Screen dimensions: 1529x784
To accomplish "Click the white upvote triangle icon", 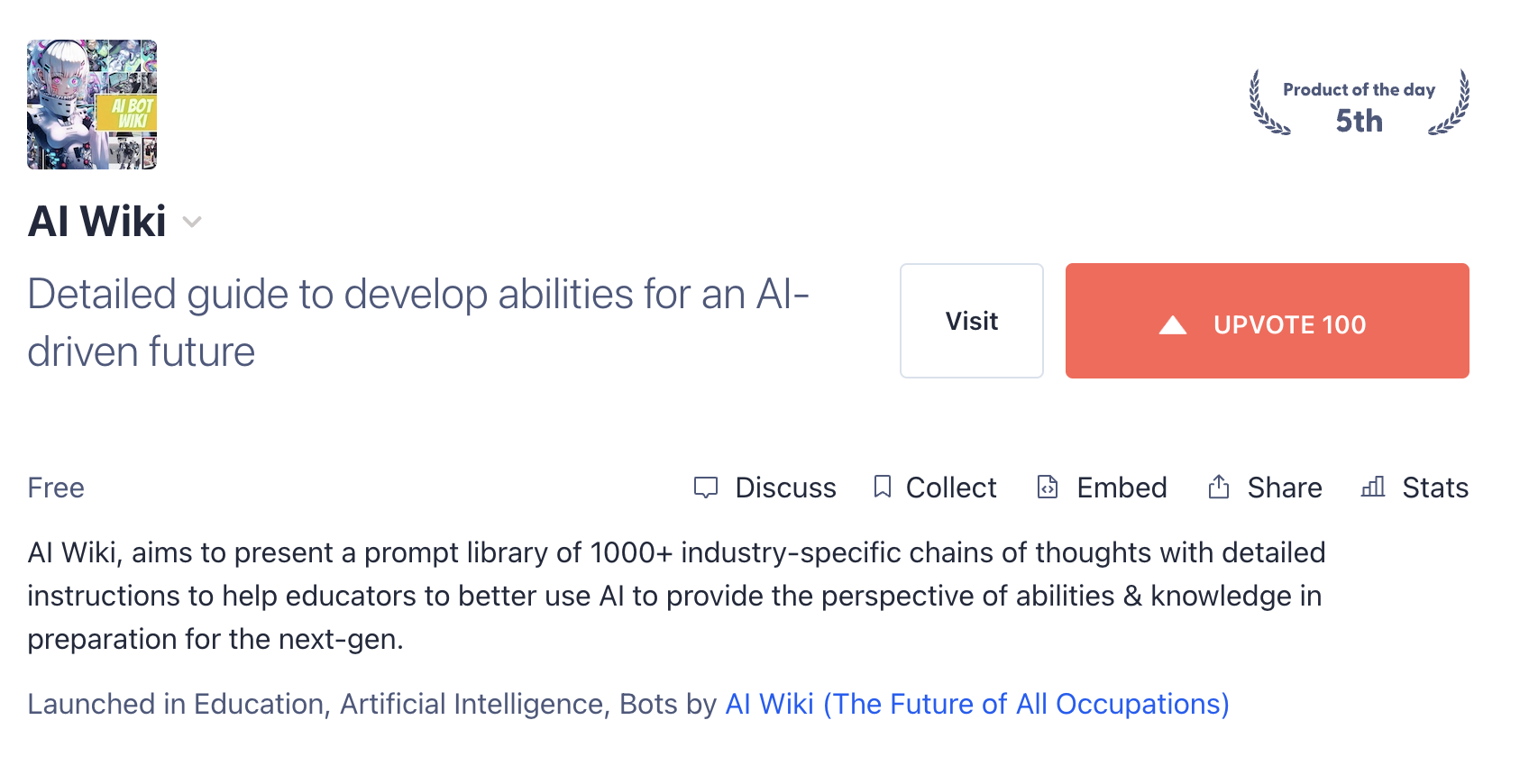I will pos(1172,324).
